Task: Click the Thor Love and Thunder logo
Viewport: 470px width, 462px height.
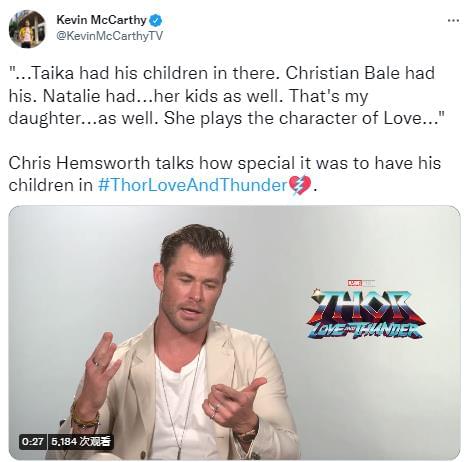Action: [365, 313]
